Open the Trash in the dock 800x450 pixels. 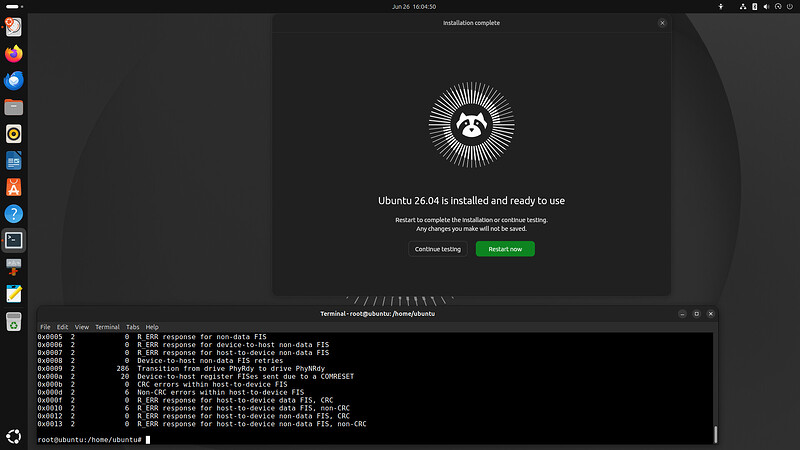pyautogui.click(x=13, y=322)
